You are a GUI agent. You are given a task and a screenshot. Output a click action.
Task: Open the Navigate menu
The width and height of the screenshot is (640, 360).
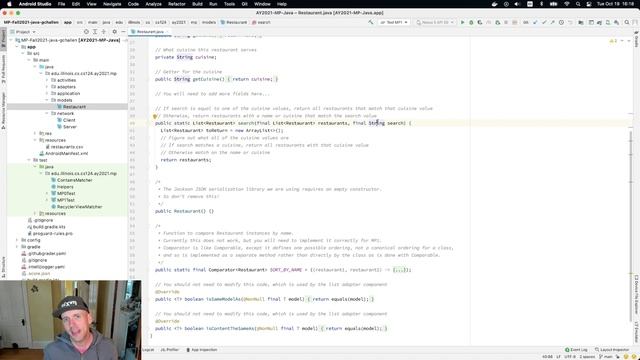point(112,4)
